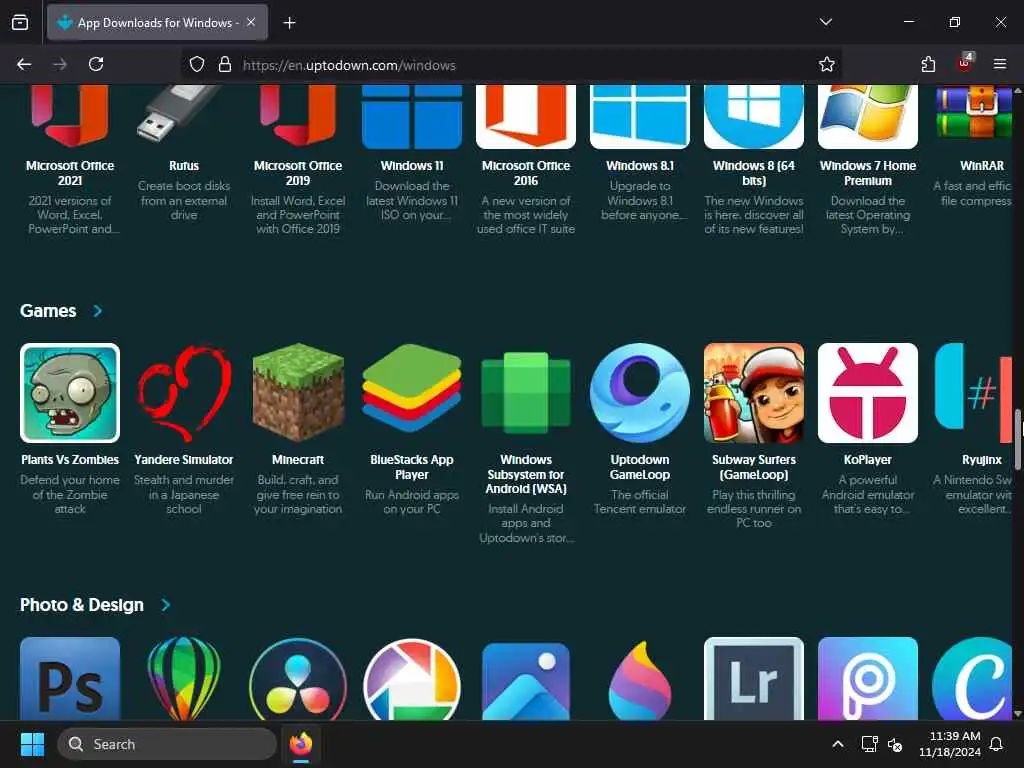1024x768 pixels.
Task: Open the Microsoft Office 2021 icon
Action: point(70,116)
